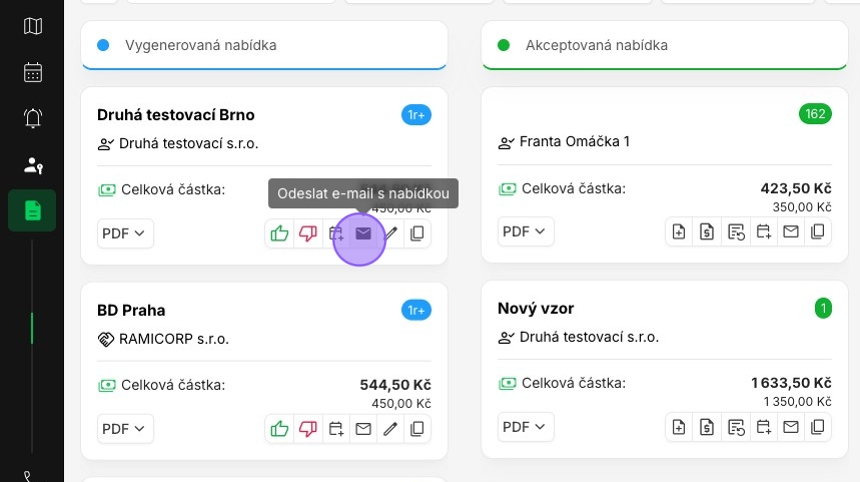Open PDF dropdown on Nový vzor card
Screen dimensions: 860x482
(x=526, y=428)
